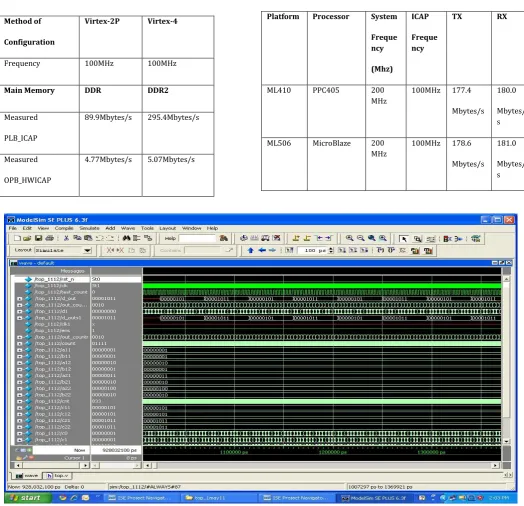This screenshot has width=524, height=506.
Task: Click the Zoom In magnifier icon
Action: [x=349, y=238]
